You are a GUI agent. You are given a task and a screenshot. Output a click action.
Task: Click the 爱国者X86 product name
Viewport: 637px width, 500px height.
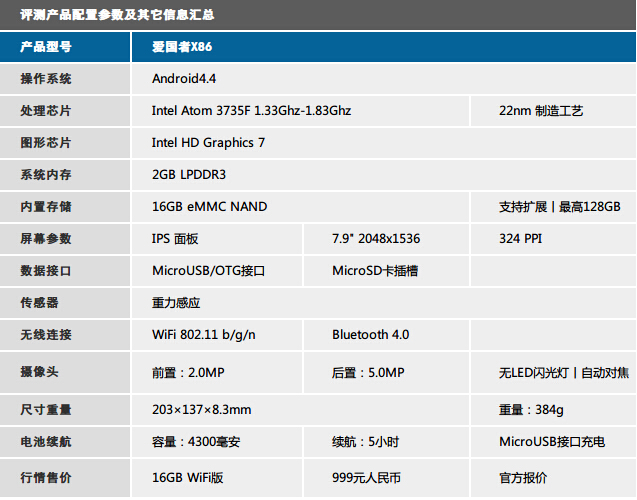[182, 47]
